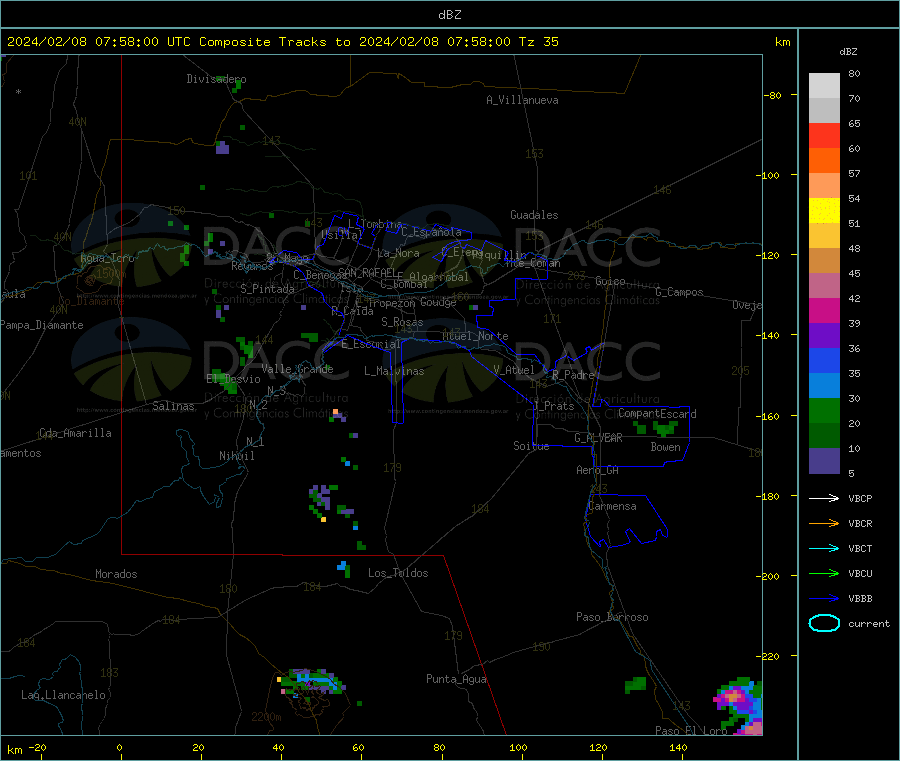Click the 'Soitue' map label
The height and width of the screenshot is (761, 900).
tap(531, 446)
